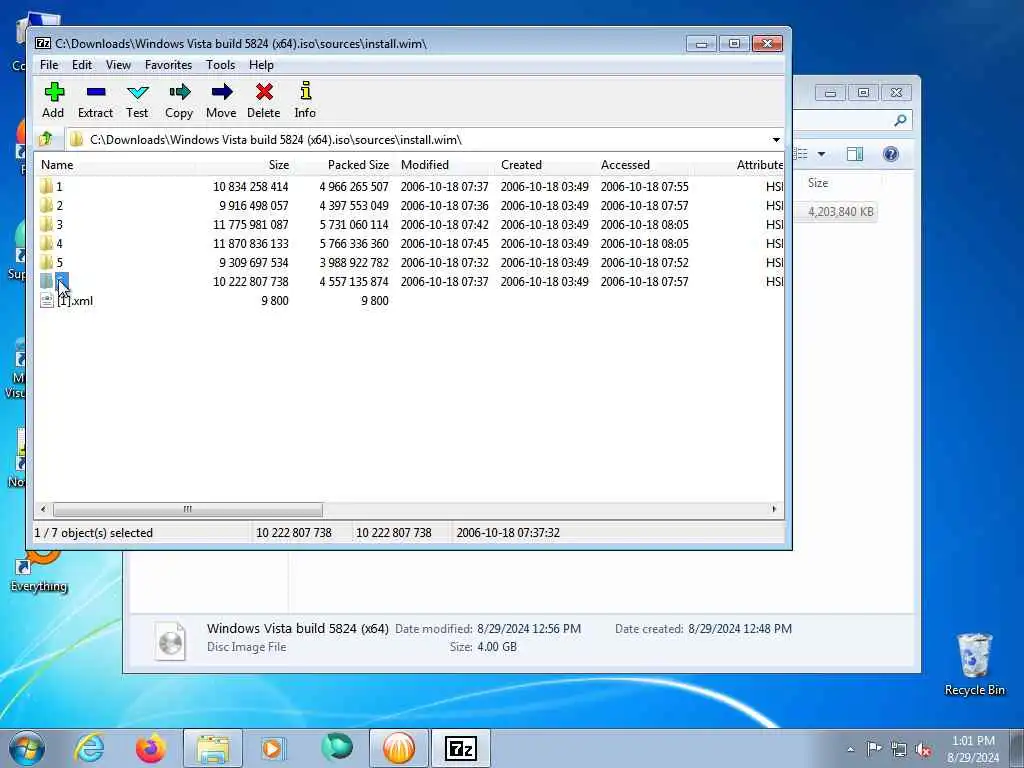1024x768 pixels.
Task: Launch Internet Explorer from taskbar
Action: tap(89, 748)
